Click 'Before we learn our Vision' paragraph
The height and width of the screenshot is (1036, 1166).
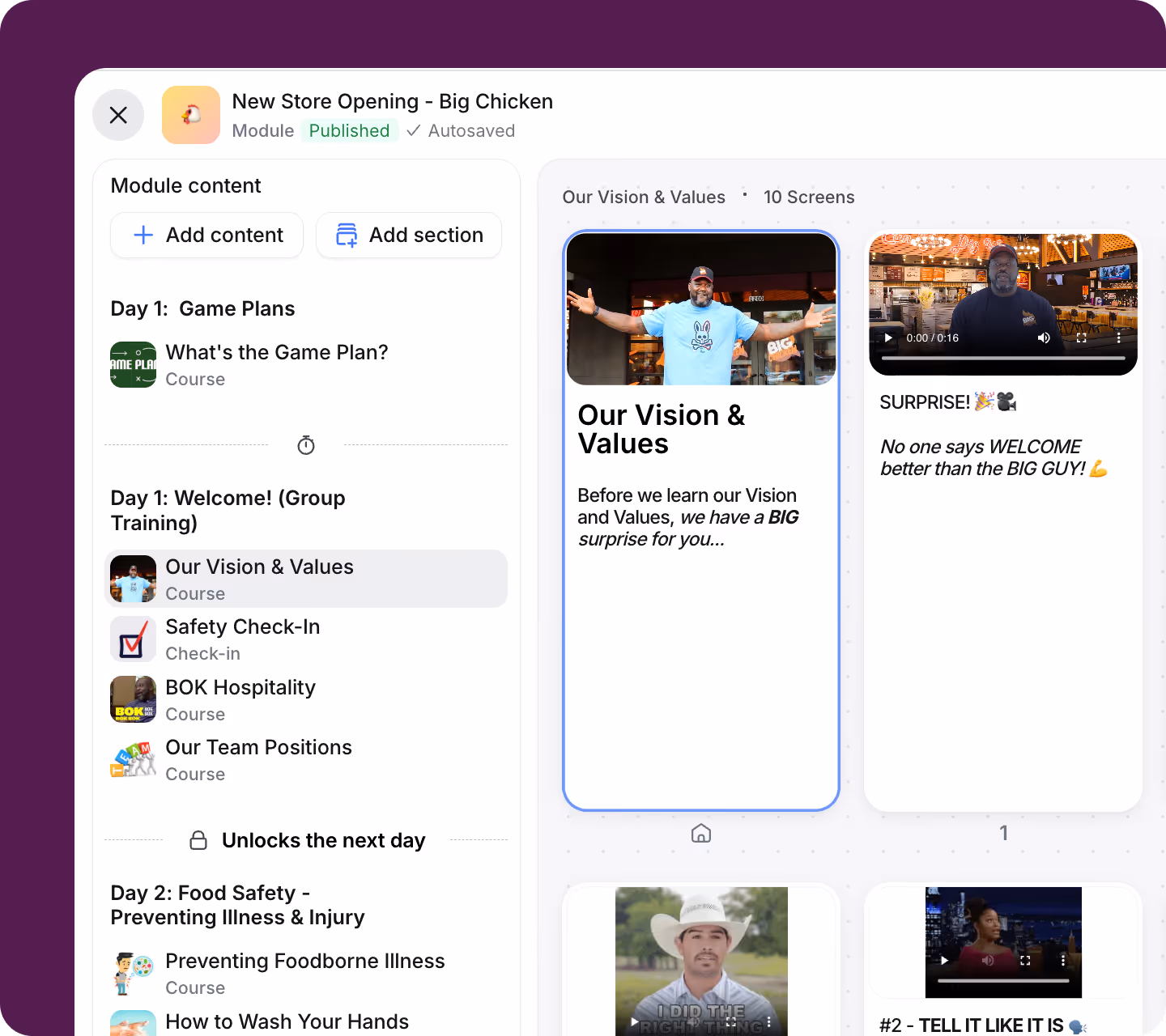coord(688,517)
